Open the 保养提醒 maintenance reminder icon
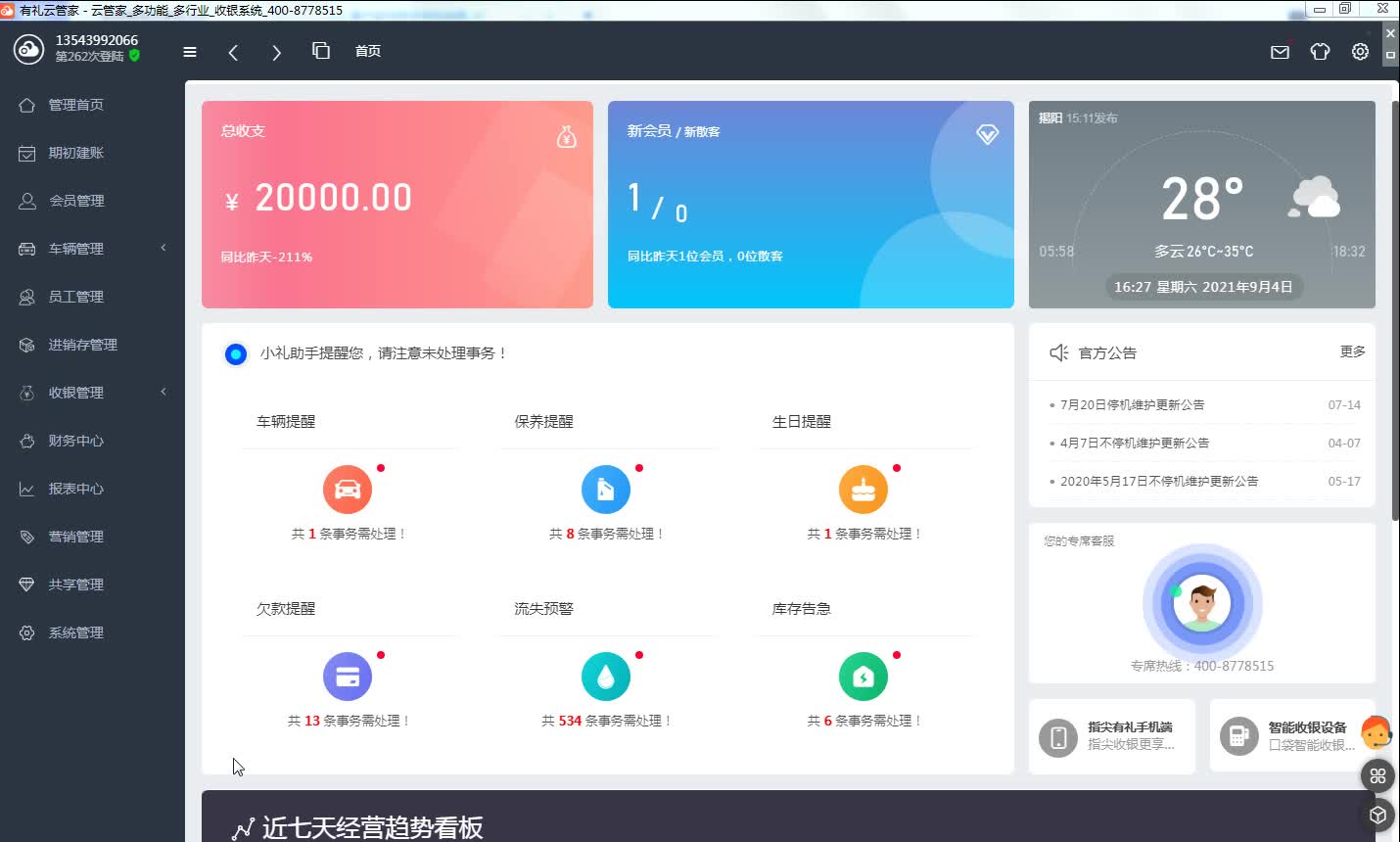 point(605,489)
